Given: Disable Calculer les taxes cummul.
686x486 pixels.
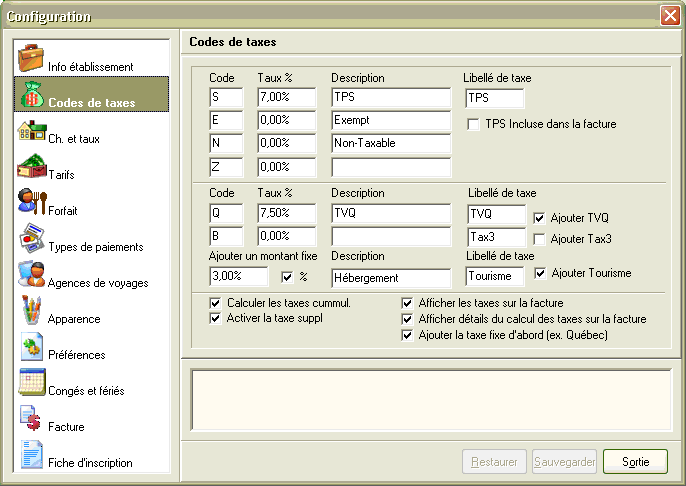Looking at the screenshot, I should (215, 303).
